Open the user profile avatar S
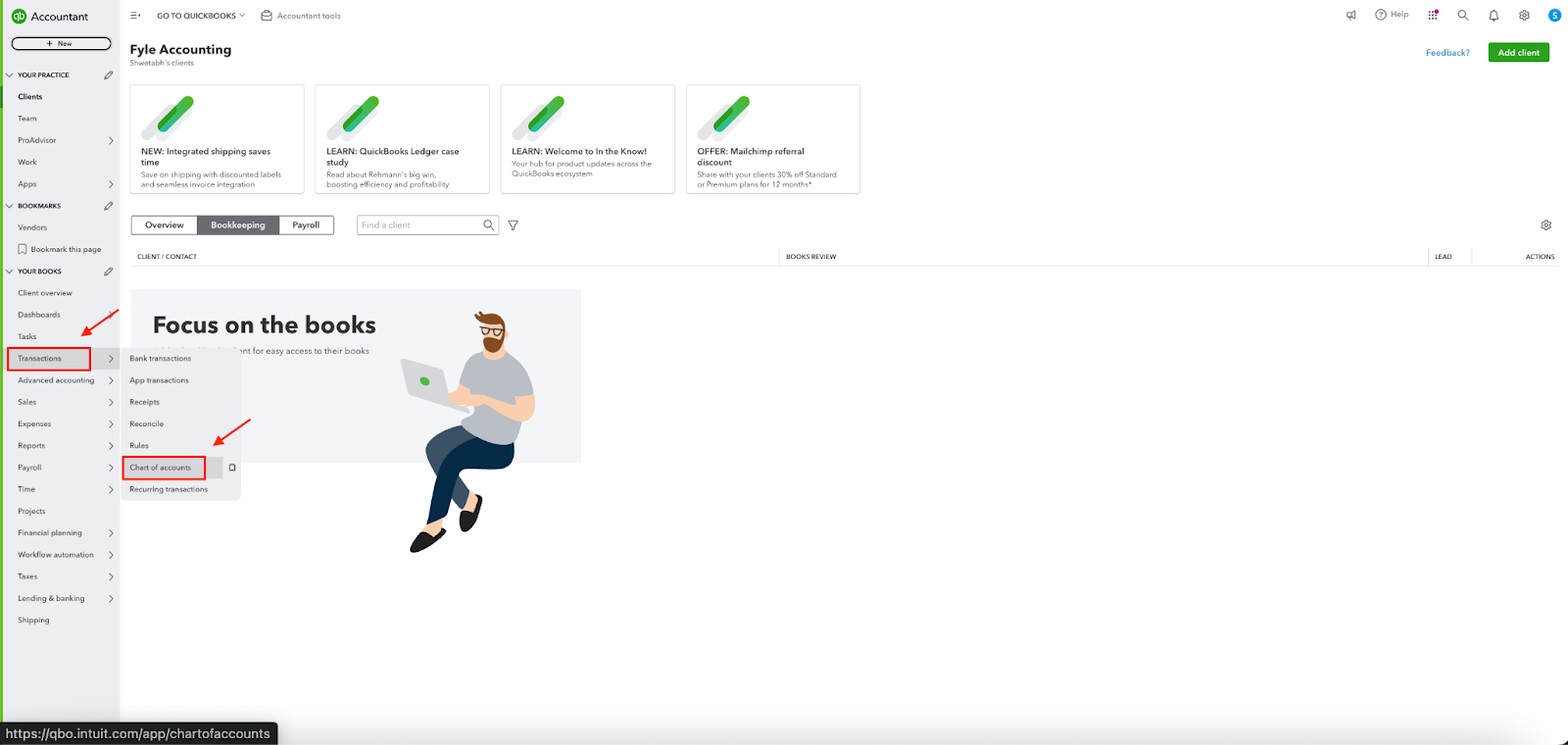Image resolution: width=1568 pixels, height=745 pixels. pyautogui.click(x=1554, y=16)
